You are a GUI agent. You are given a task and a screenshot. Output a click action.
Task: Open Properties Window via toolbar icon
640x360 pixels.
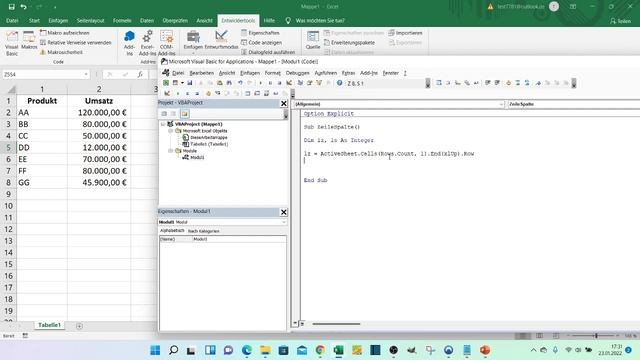(x=309, y=83)
